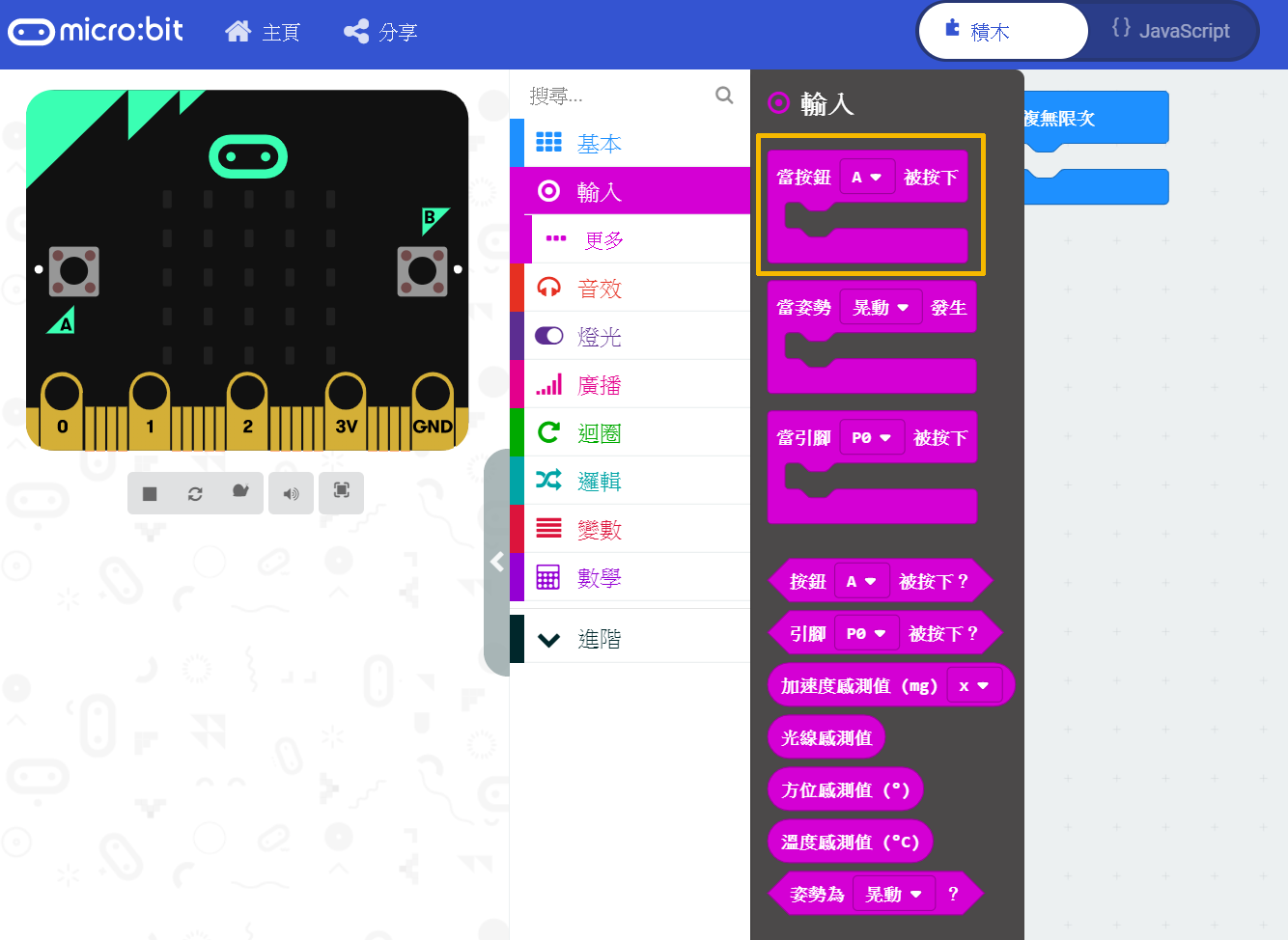Click simulator pin 1

[x=150, y=410]
